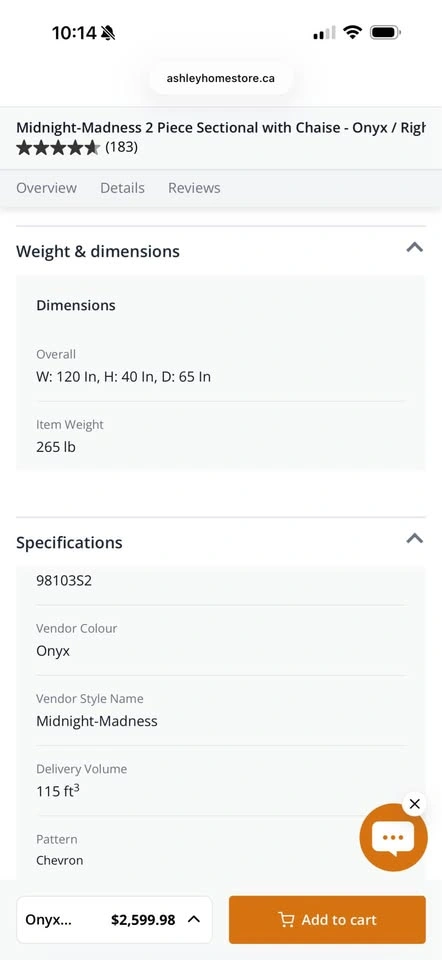442x960 pixels.
Task: Tap the Weight & dimensions heading
Action: 98,252
